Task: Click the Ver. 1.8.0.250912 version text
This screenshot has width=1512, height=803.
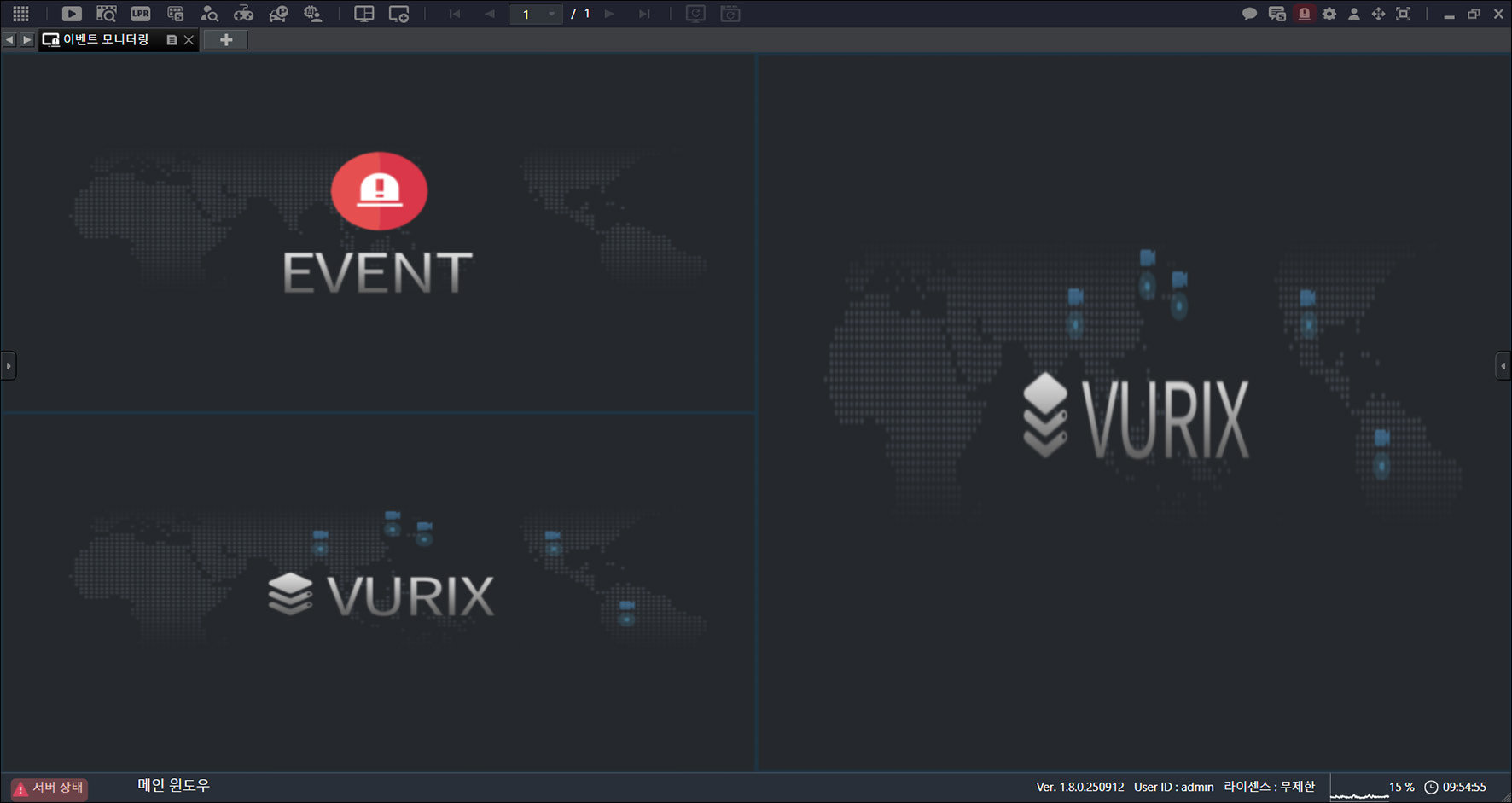Action: (1080, 787)
